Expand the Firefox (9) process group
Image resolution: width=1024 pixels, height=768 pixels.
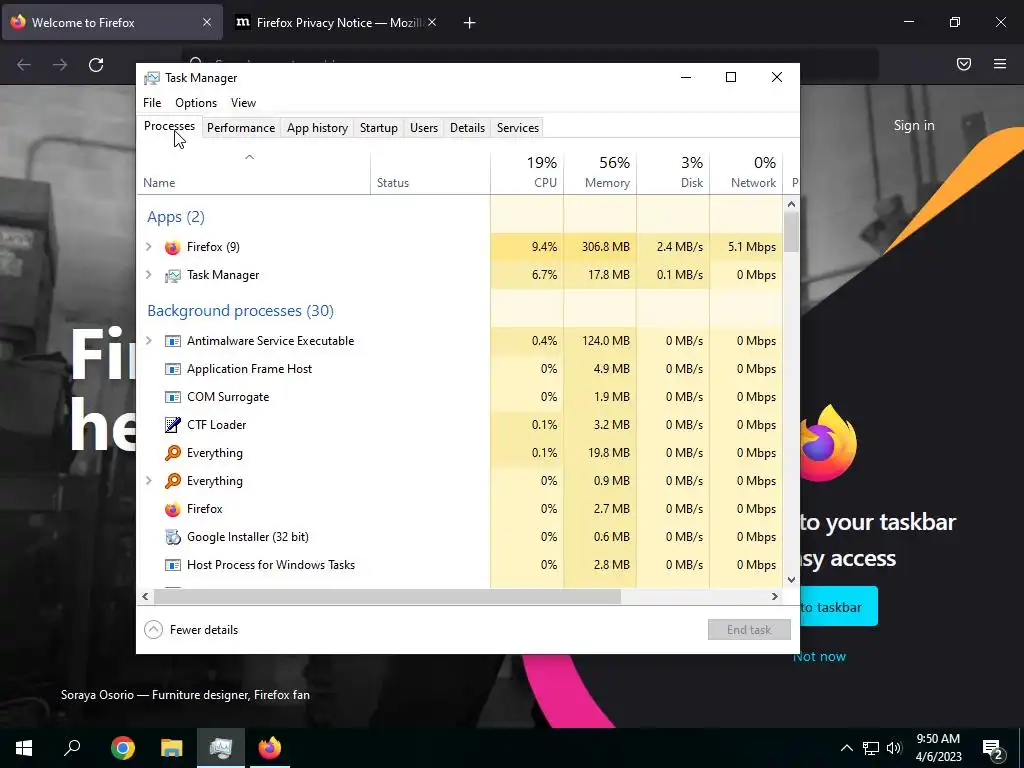(x=149, y=247)
